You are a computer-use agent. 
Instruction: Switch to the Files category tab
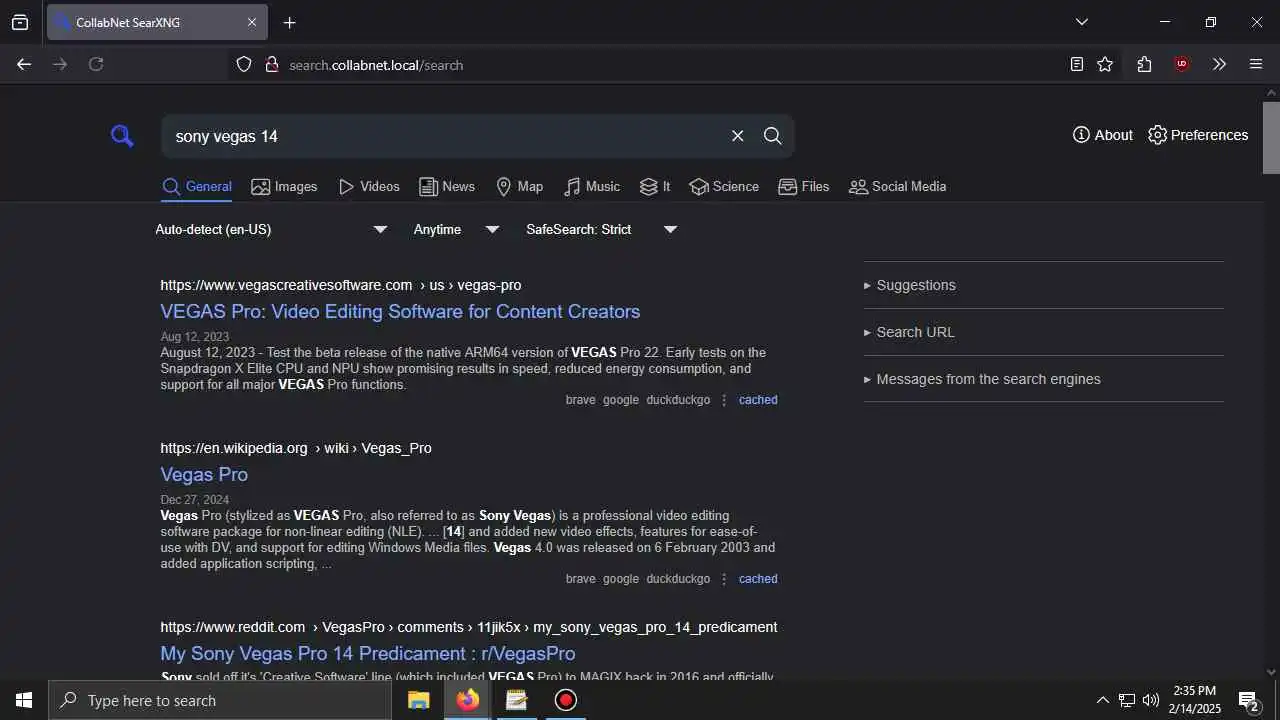pyautogui.click(x=804, y=187)
